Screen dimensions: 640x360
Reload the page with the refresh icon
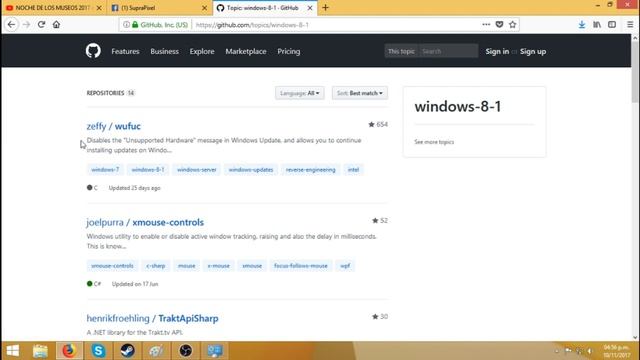coord(41,24)
